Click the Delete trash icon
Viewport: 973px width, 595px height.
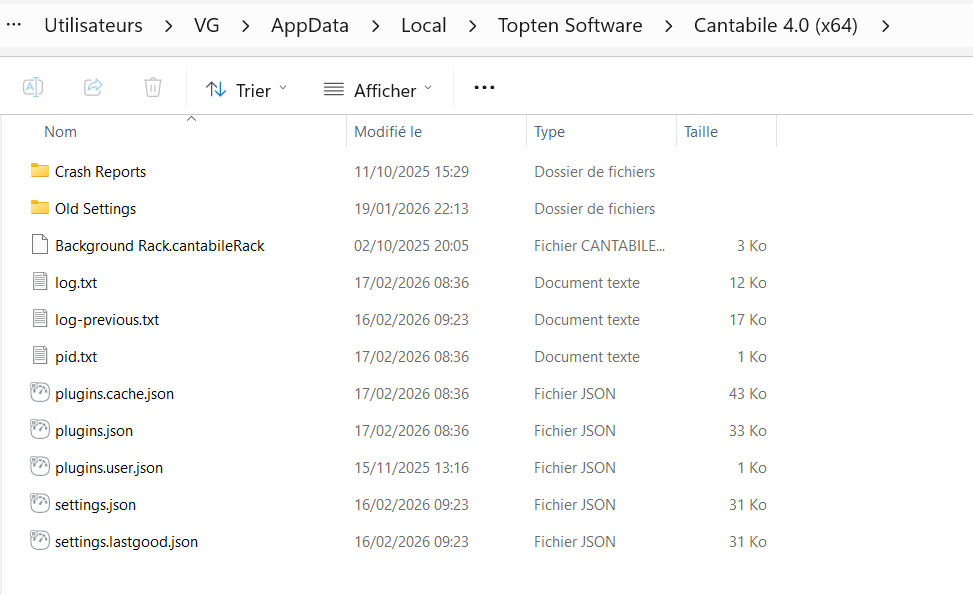click(153, 88)
